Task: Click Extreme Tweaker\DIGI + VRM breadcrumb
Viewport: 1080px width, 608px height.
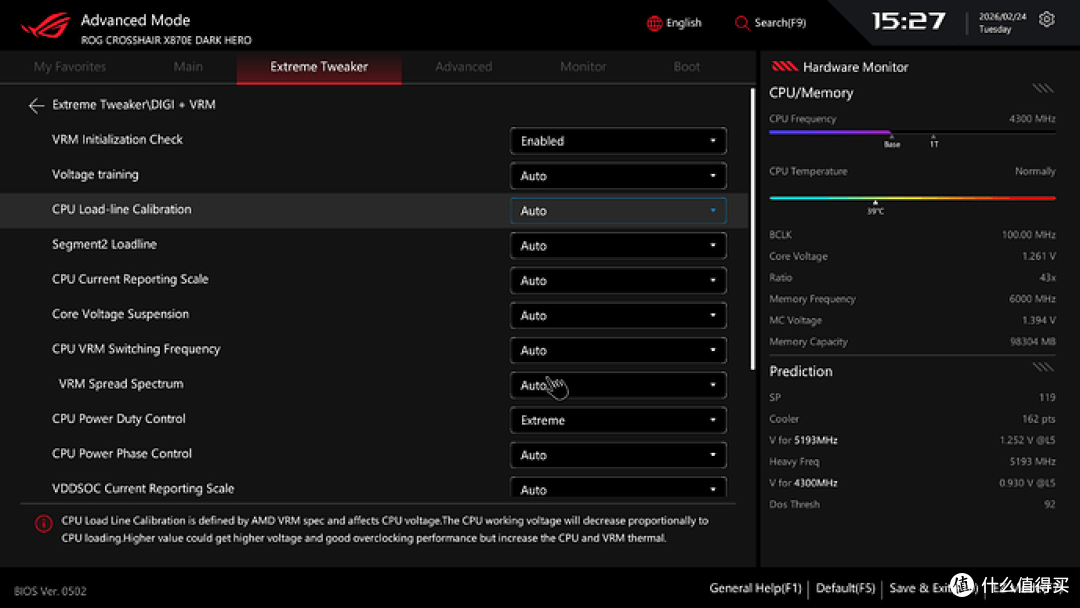Action: click(x=134, y=105)
